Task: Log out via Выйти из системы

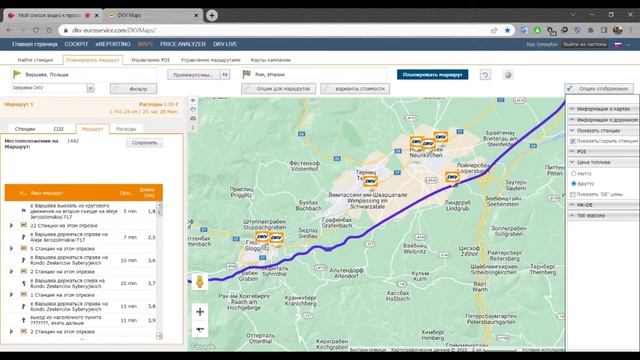Action: click(585, 44)
